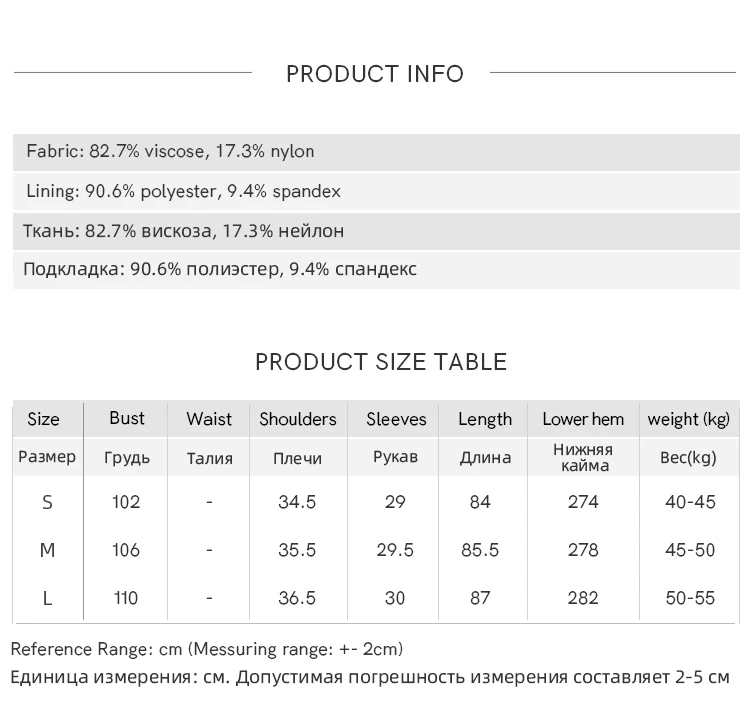Image resolution: width=750 pixels, height=714 pixels.
Task: Select the Bust column header
Action: 127,419
